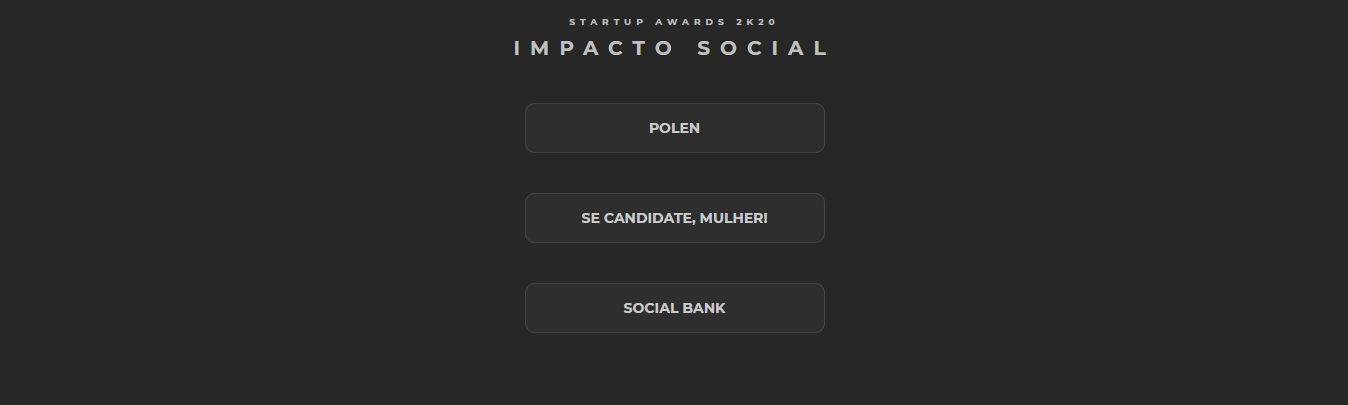The height and width of the screenshot is (405, 1348).
Task: Open the SE CANDIDATE, MULHER! option
Action: point(674,218)
